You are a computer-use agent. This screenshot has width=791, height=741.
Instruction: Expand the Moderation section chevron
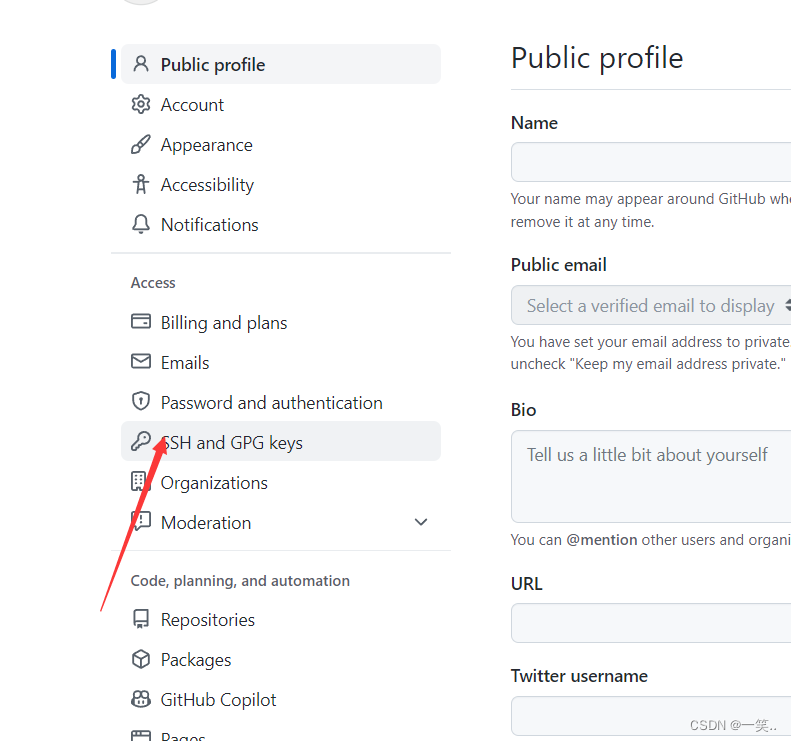421,522
